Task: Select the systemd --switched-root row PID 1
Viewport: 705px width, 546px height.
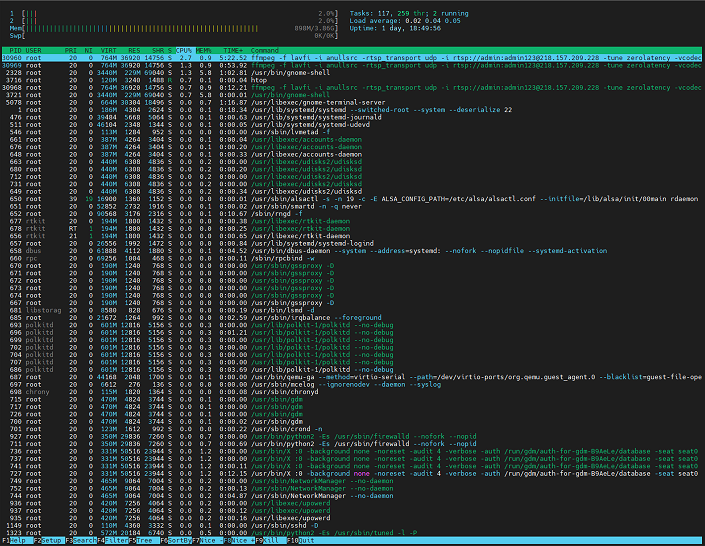Action: (x=352, y=110)
